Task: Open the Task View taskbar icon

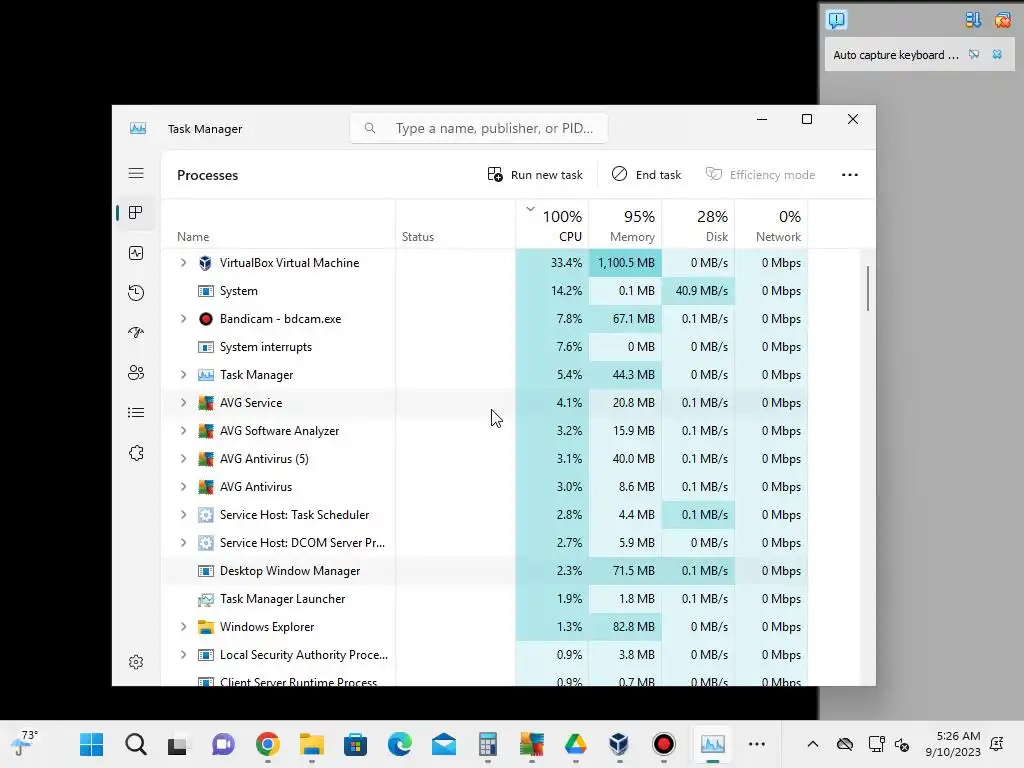Action: pyautogui.click(x=179, y=744)
